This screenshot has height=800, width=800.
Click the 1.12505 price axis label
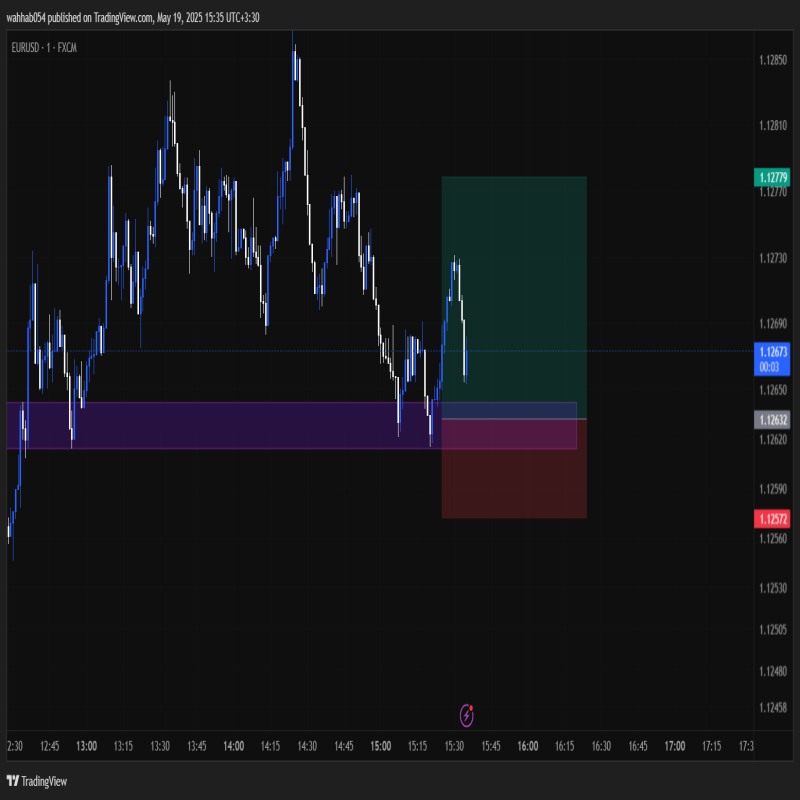pyautogui.click(x=773, y=630)
